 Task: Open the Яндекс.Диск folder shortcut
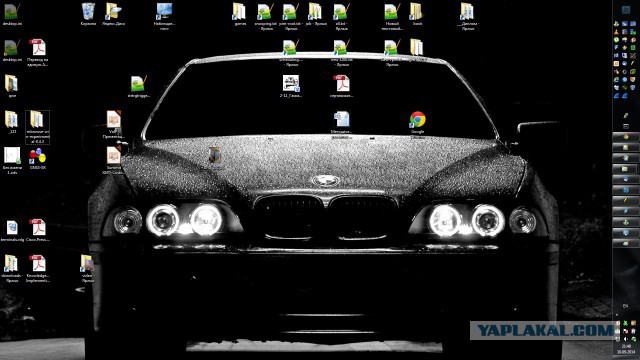tap(113, 12)
